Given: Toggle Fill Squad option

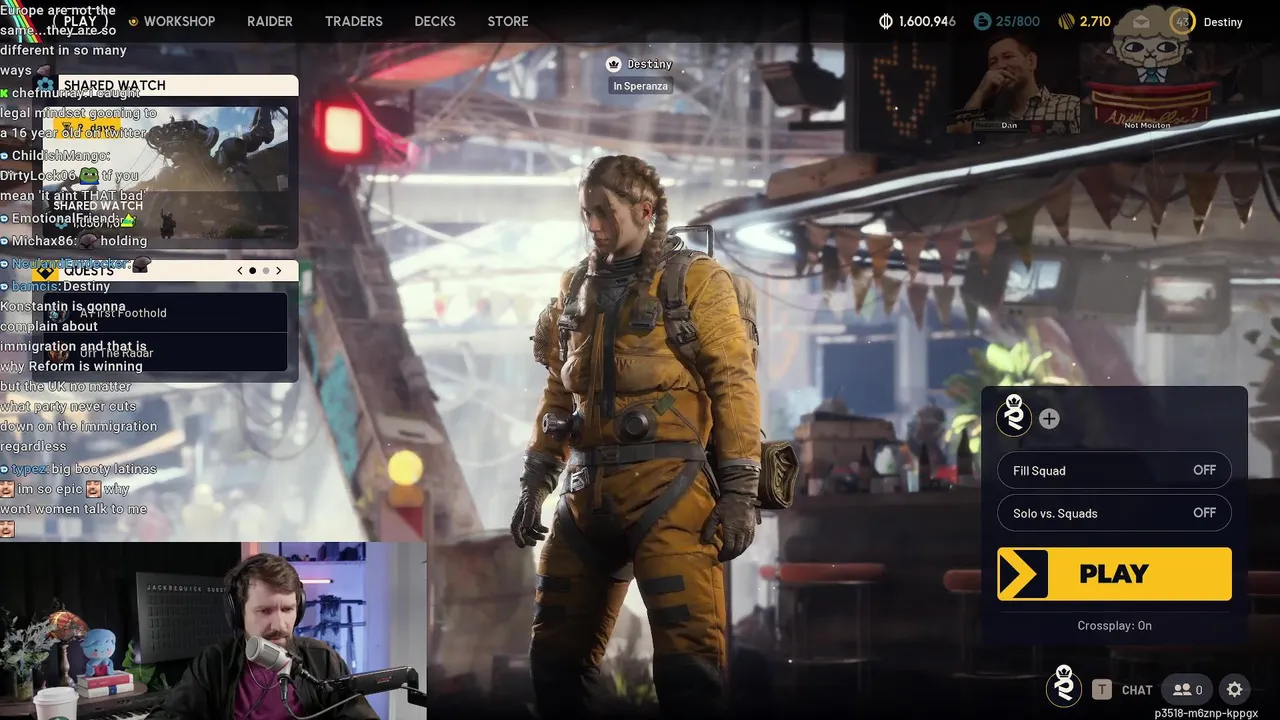Looking at the screenshot, I should [1114, 470].
